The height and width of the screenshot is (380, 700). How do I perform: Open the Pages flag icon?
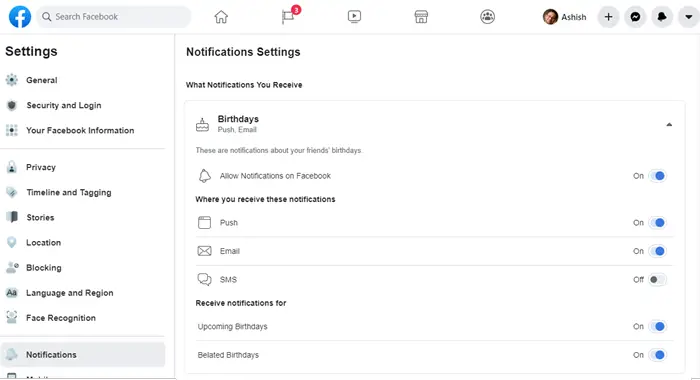point(288,17)
